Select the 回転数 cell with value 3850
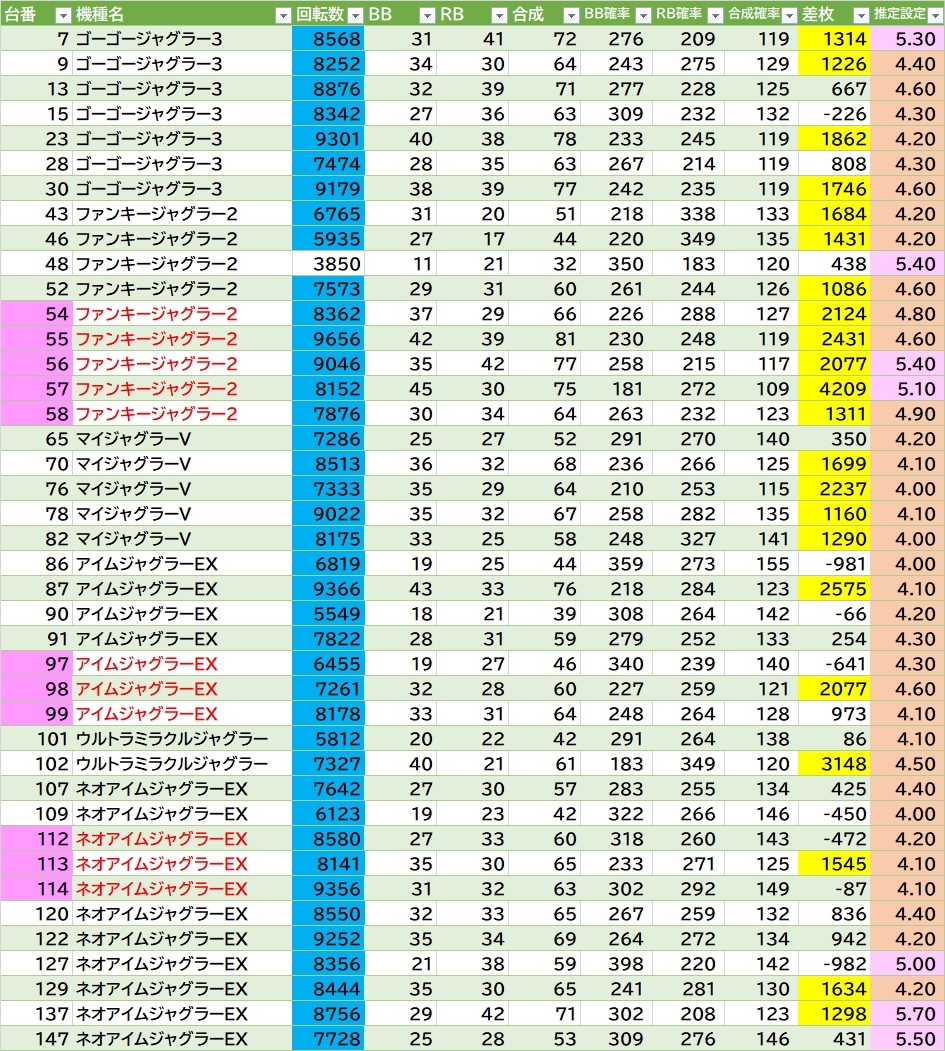This screenshot has height=1051, width=945. tap(328, 264)
